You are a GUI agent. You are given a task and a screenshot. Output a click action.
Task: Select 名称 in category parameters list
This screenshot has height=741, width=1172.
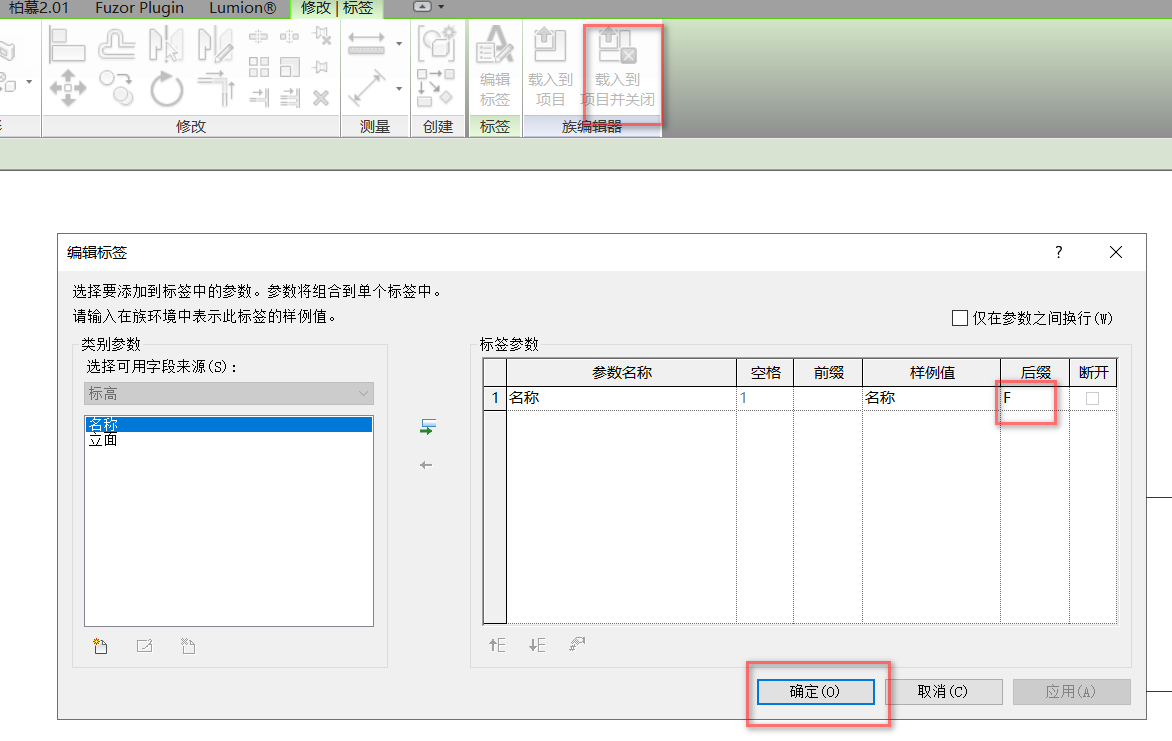tap(229, 424)
